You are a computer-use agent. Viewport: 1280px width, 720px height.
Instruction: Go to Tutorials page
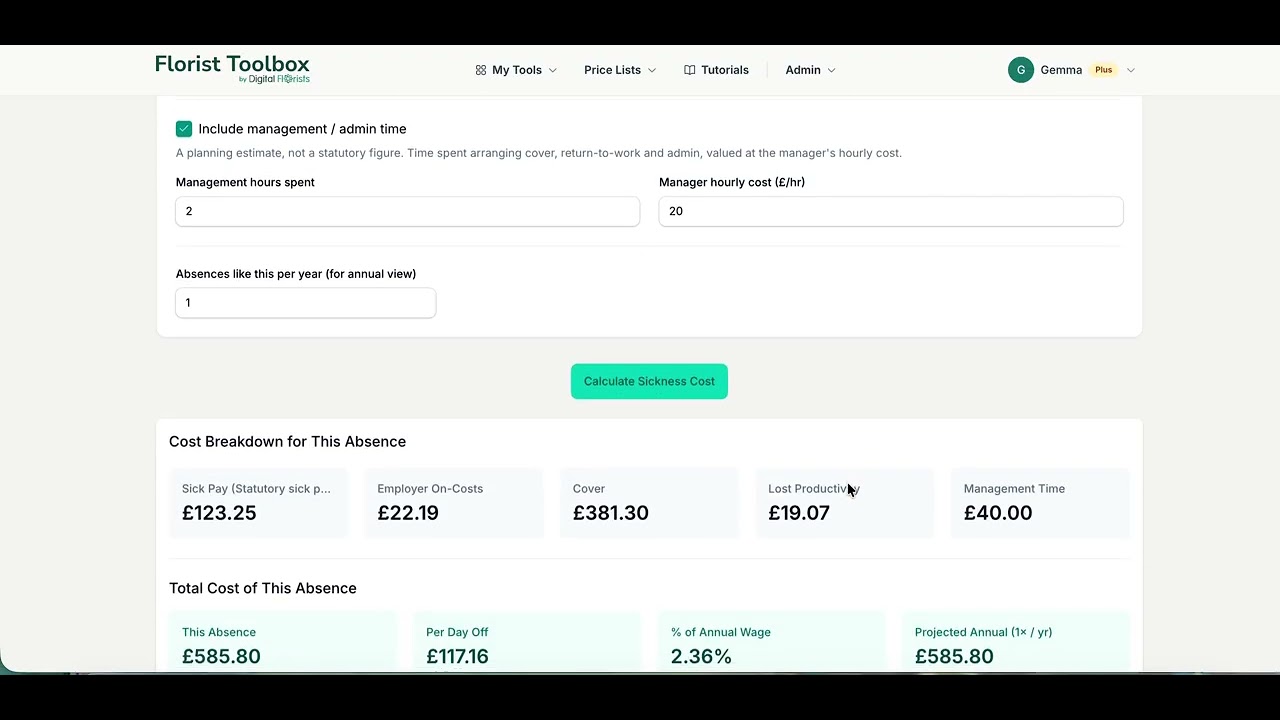(x=716, y=70)
